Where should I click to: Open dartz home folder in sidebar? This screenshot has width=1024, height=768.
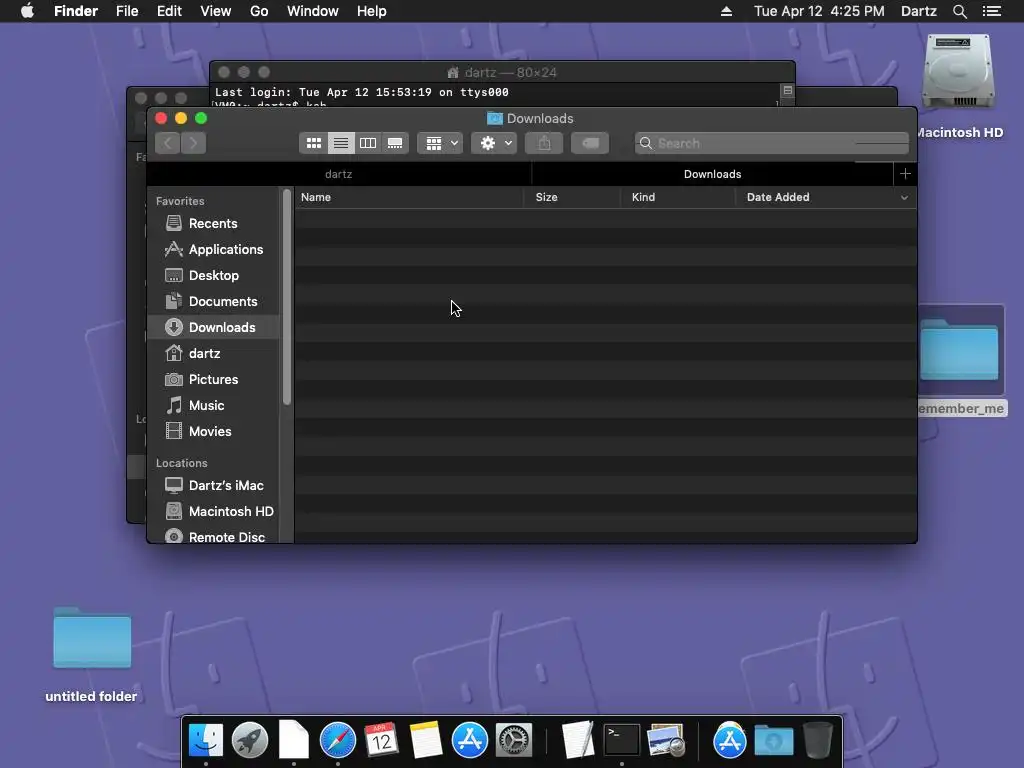point(213,353)
